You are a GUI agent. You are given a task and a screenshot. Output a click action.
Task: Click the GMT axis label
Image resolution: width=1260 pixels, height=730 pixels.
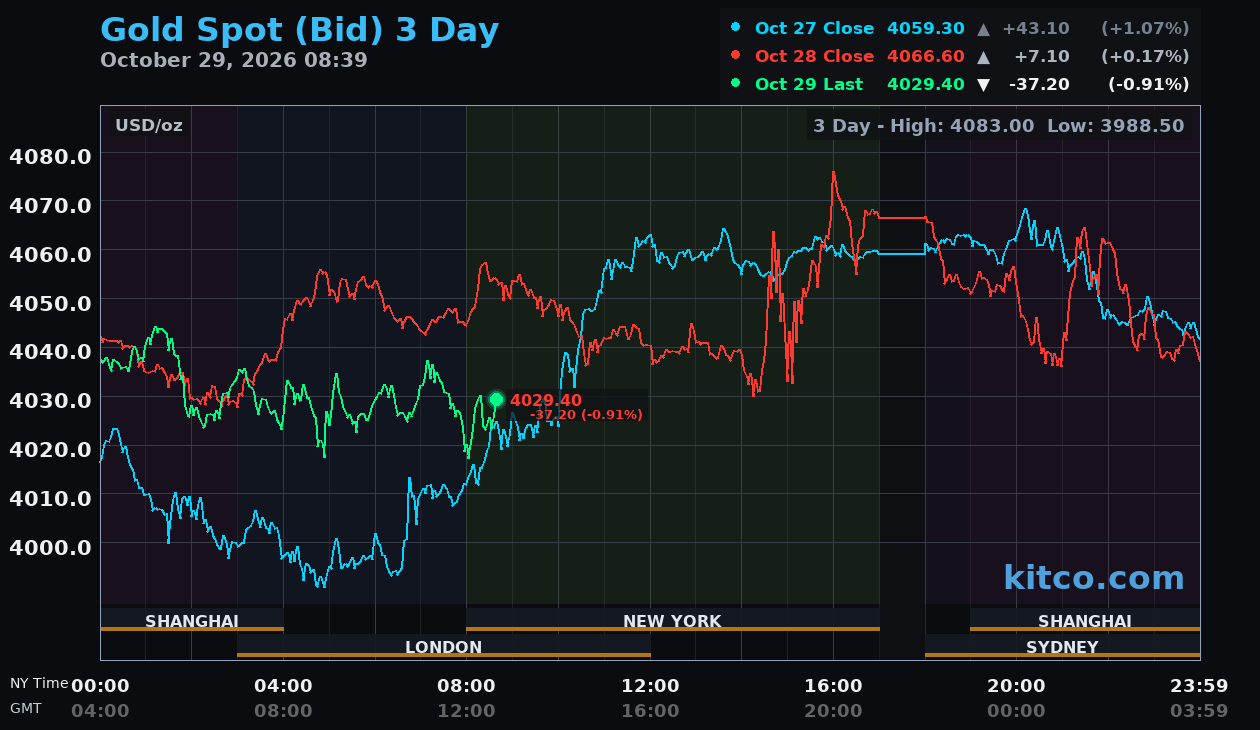tap(27, 708)
